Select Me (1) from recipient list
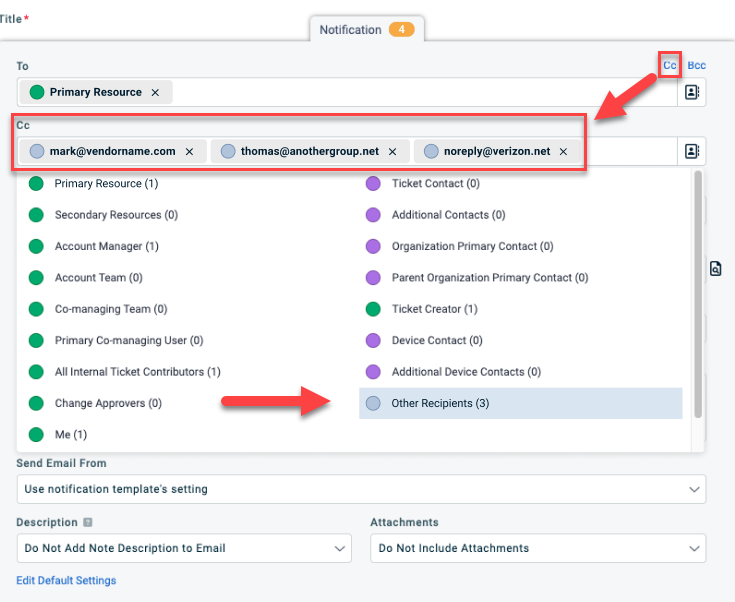The width and height of the screenshot is (735, 602). [x=70, y=434]
